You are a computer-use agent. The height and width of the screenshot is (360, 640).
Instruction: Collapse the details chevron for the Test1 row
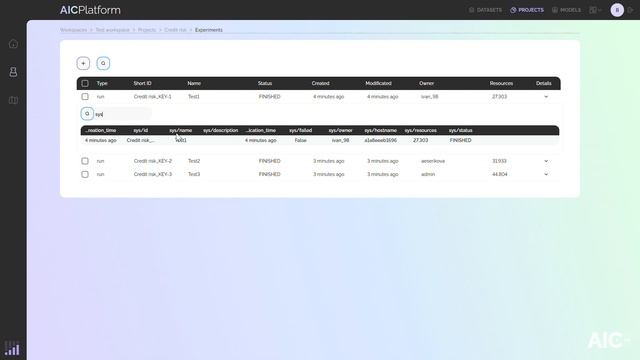[x=546, y=97]
